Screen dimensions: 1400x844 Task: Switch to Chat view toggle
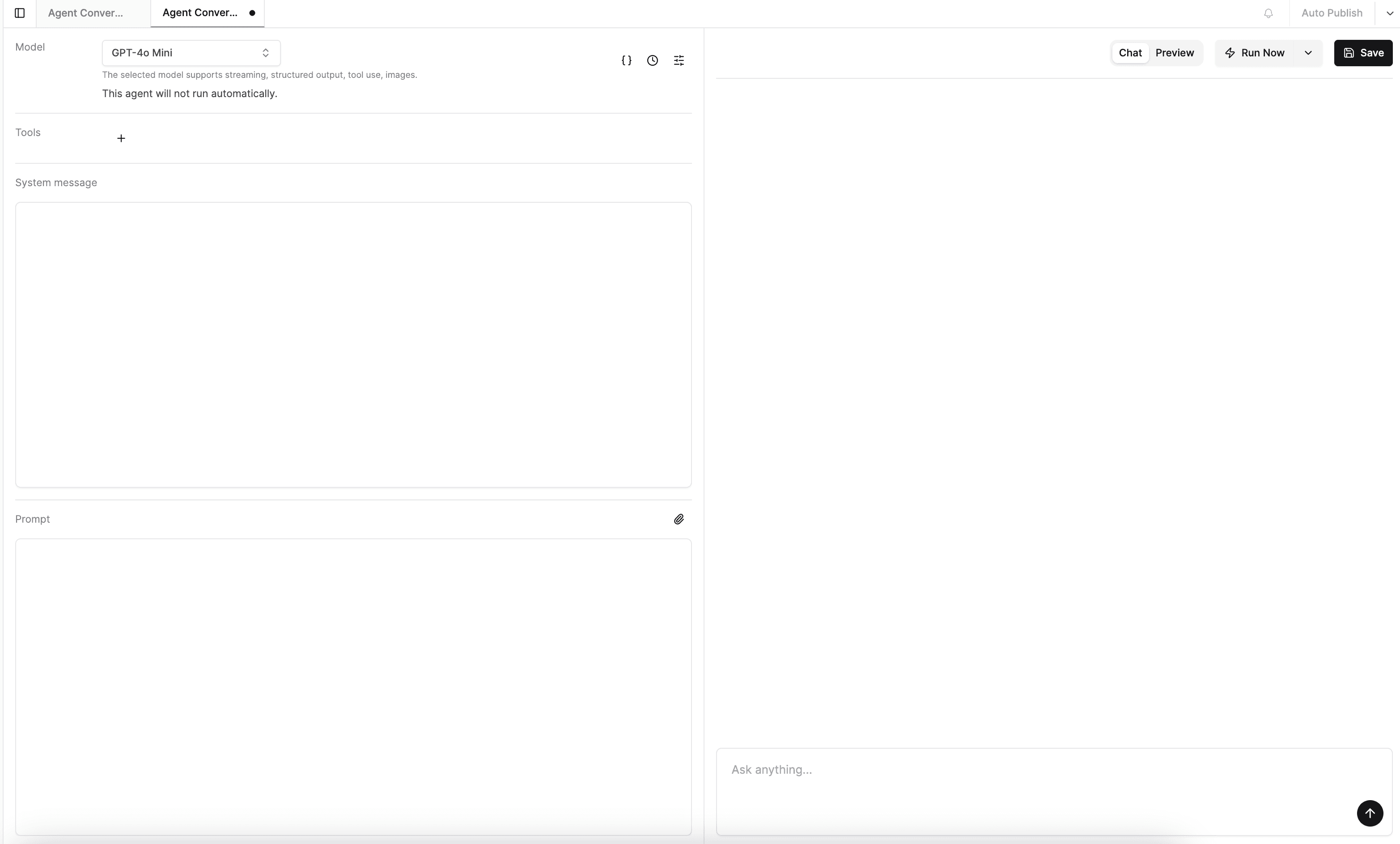[1129, 53]
